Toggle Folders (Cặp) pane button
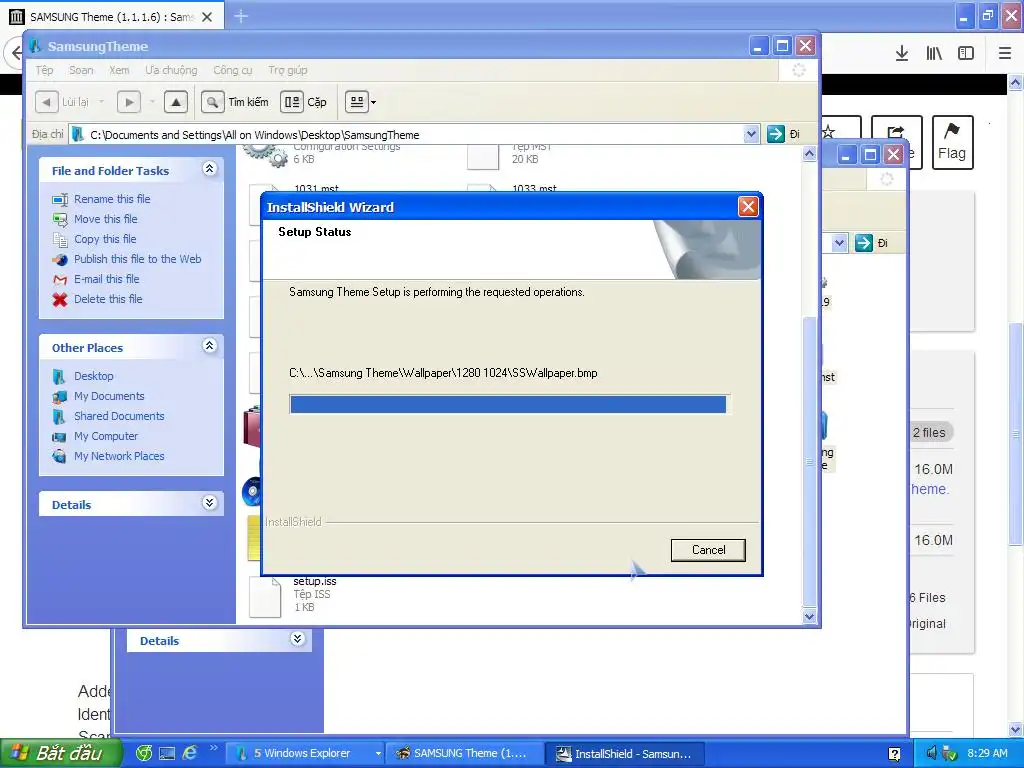Viewport: 1024px width, 768px height. (304, 102)
